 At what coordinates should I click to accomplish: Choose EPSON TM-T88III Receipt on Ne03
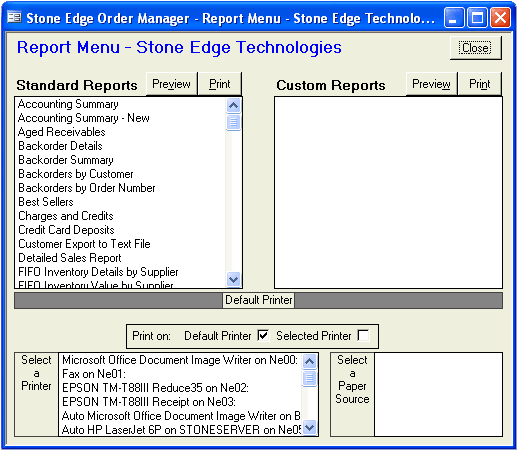pos(180,402)
